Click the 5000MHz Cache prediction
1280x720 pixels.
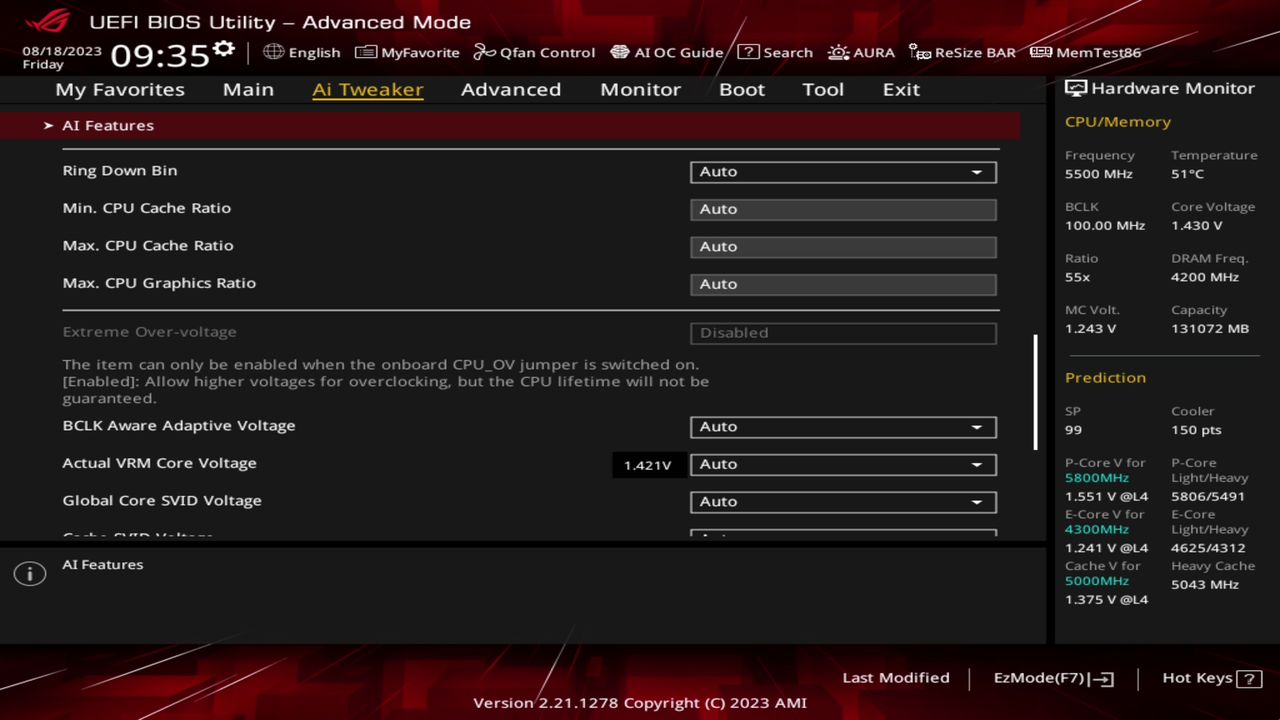coord(1097,581)
